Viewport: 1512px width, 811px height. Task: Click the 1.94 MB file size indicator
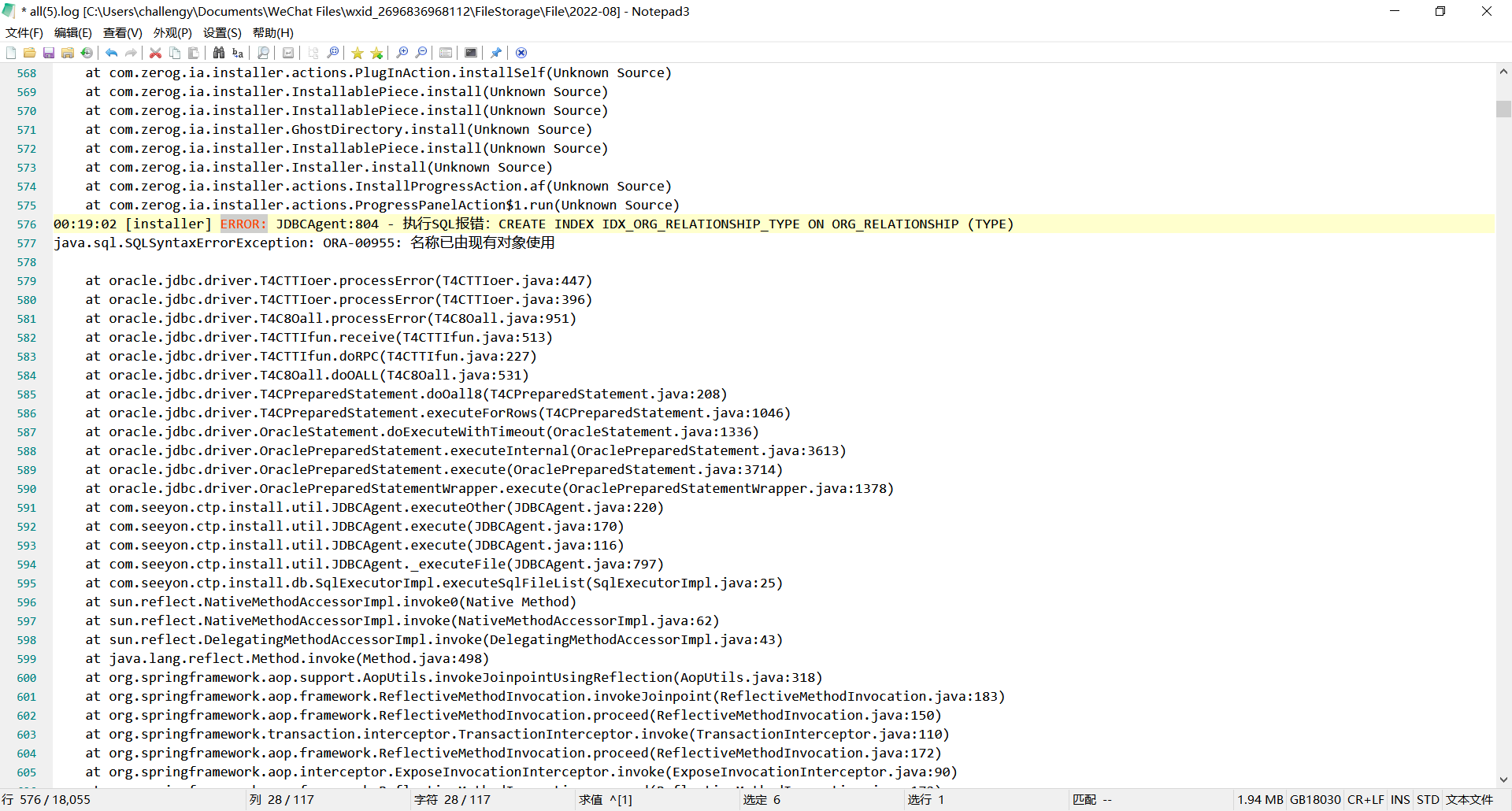click(x=1260, y=800)
